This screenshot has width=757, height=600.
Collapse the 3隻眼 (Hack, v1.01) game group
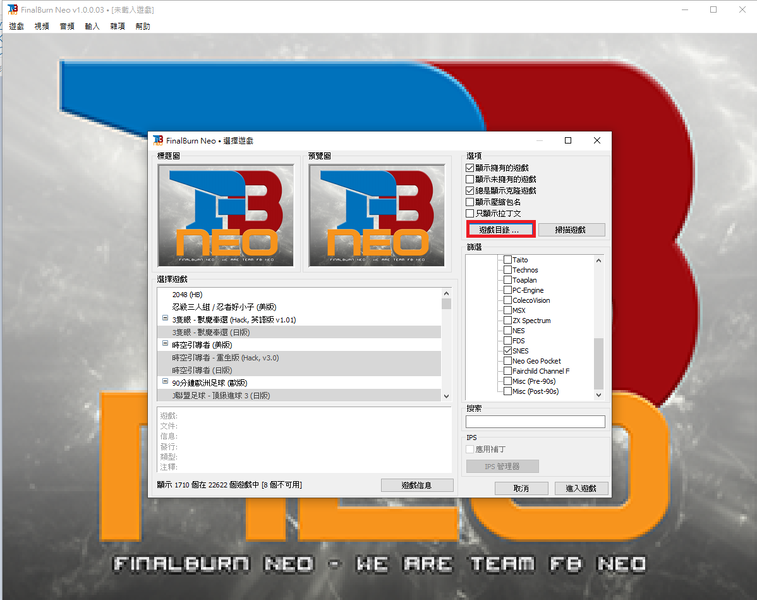click(x=165, y=319)
